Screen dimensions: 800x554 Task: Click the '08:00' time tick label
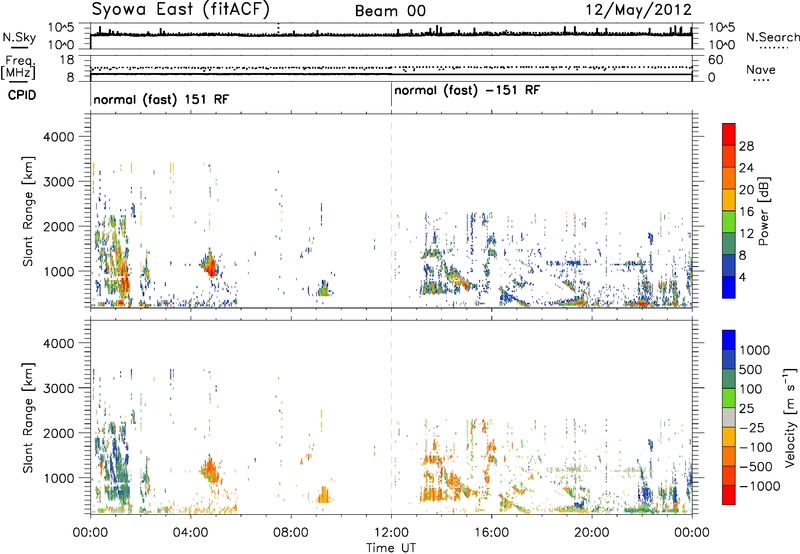tap(291, 533)
